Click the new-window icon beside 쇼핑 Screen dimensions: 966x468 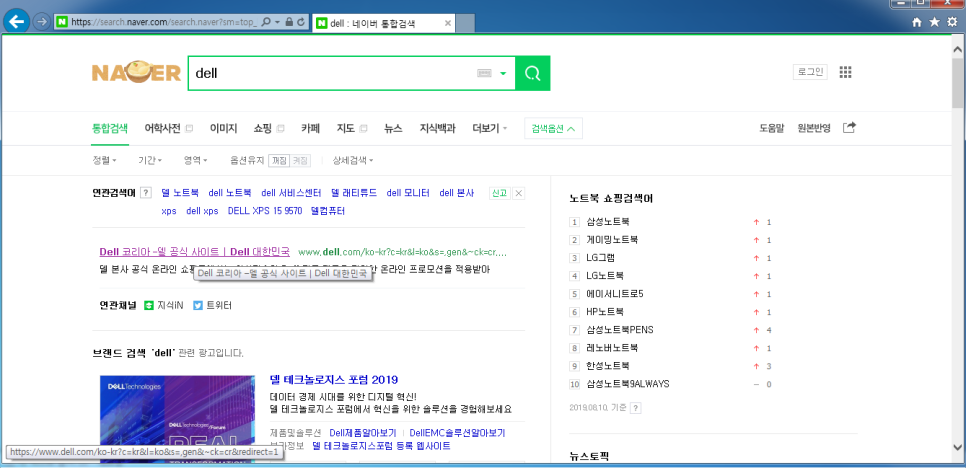coord(280,129)
